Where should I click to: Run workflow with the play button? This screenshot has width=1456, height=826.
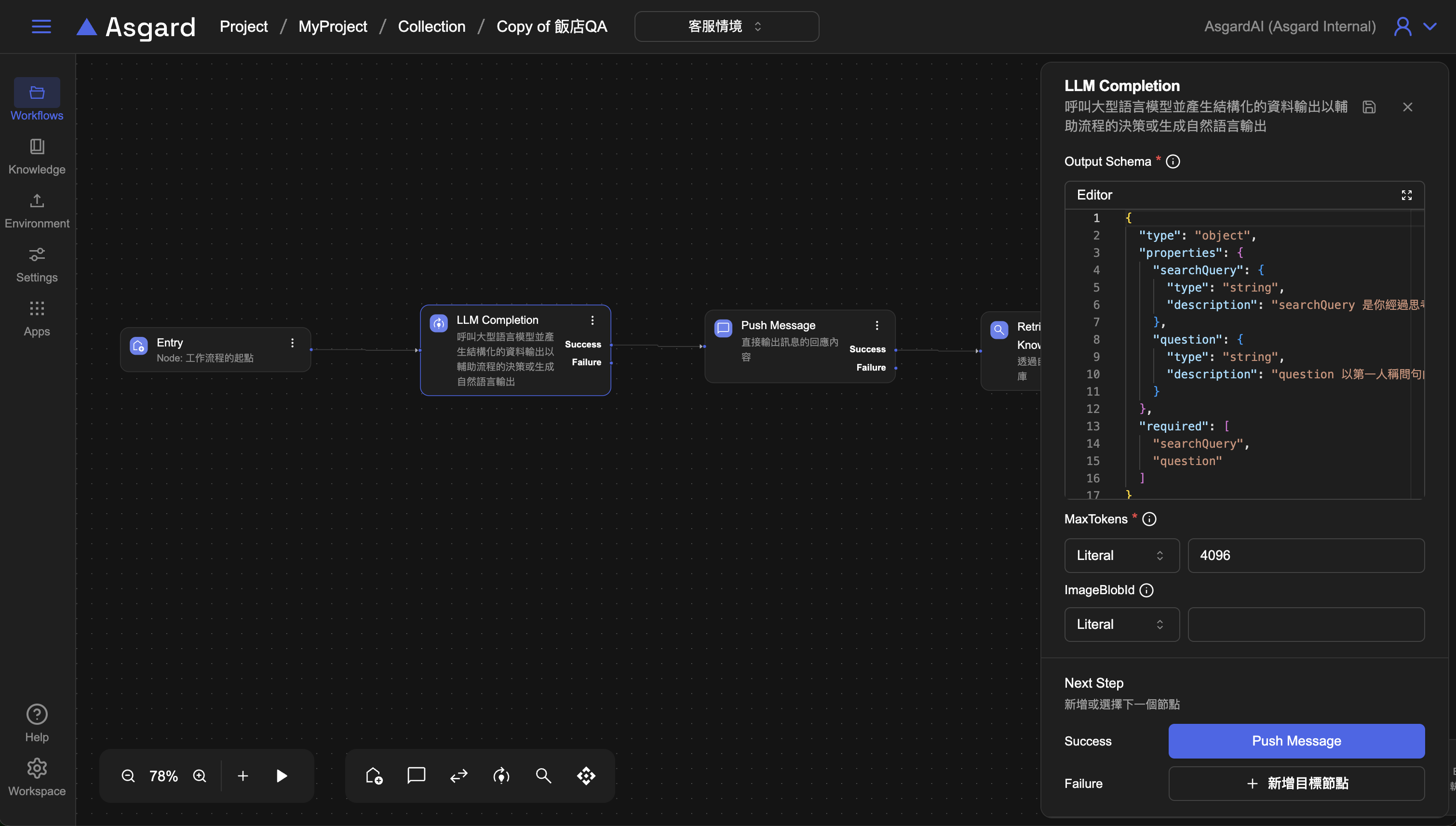point(282,775)
